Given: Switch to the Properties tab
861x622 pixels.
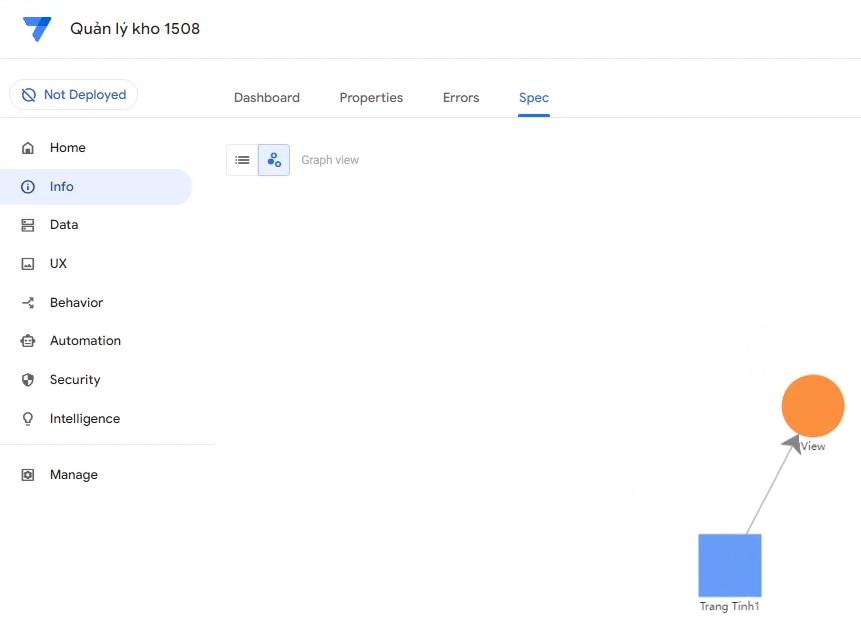Looking at the screenshot, I should click(371, 98).
